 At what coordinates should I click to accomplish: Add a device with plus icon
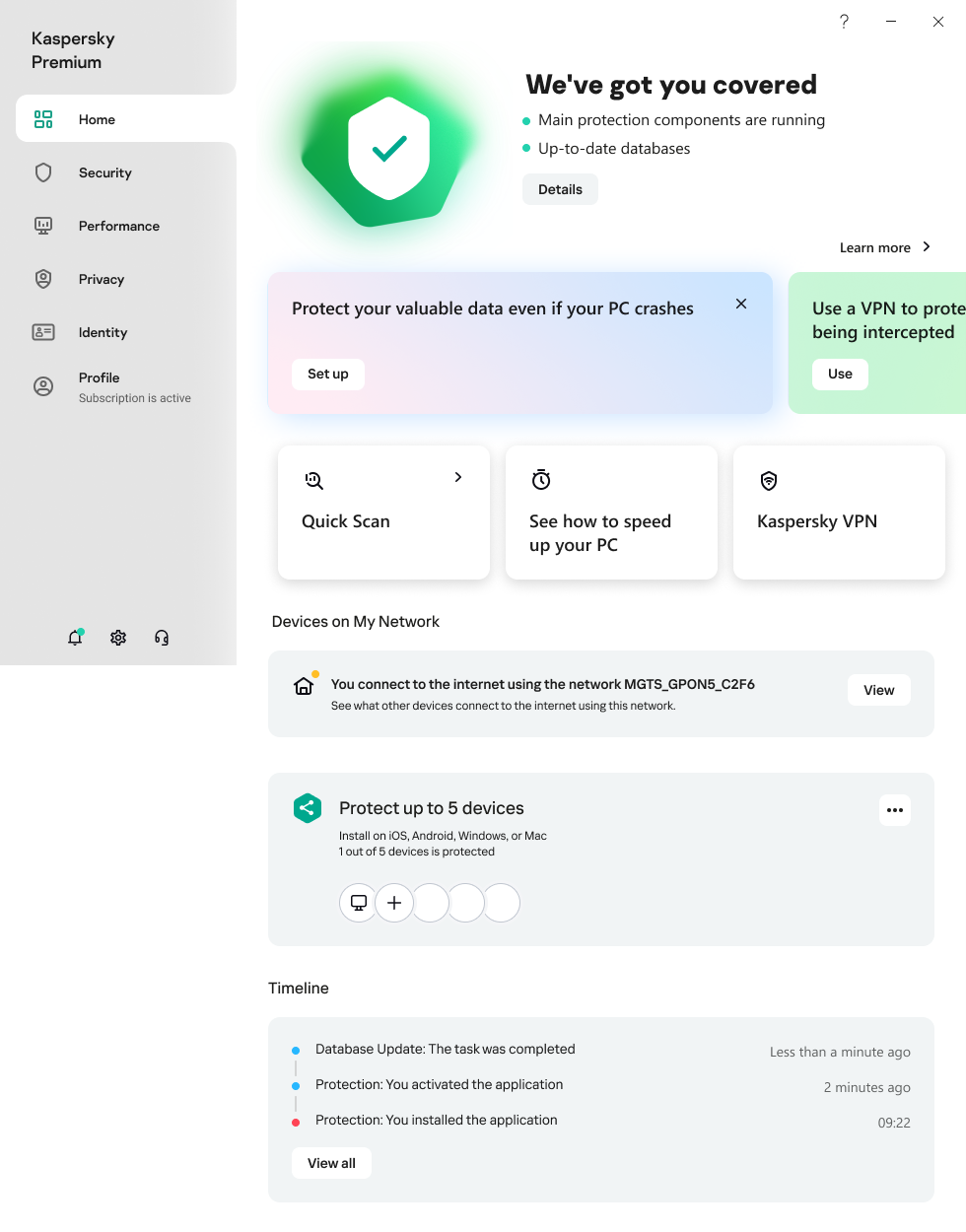(x=394, y=903)
